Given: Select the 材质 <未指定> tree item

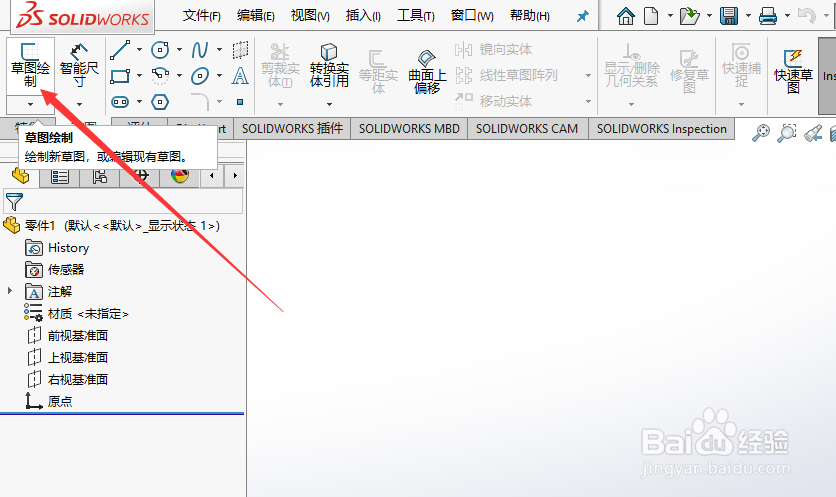Looking at the screenshot, I should tap(77, 314).
